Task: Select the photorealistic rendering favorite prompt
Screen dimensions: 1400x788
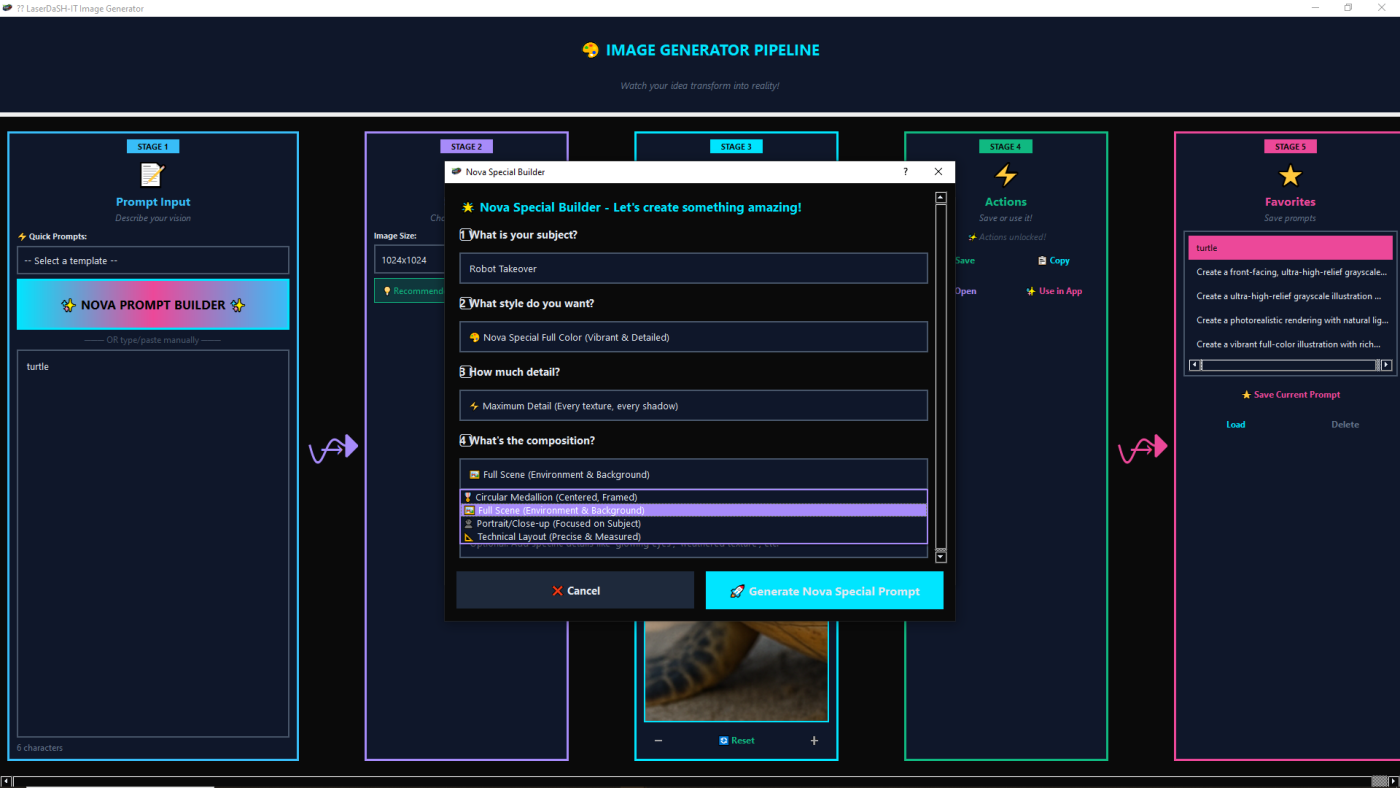Action: (x=1290, y=320)
